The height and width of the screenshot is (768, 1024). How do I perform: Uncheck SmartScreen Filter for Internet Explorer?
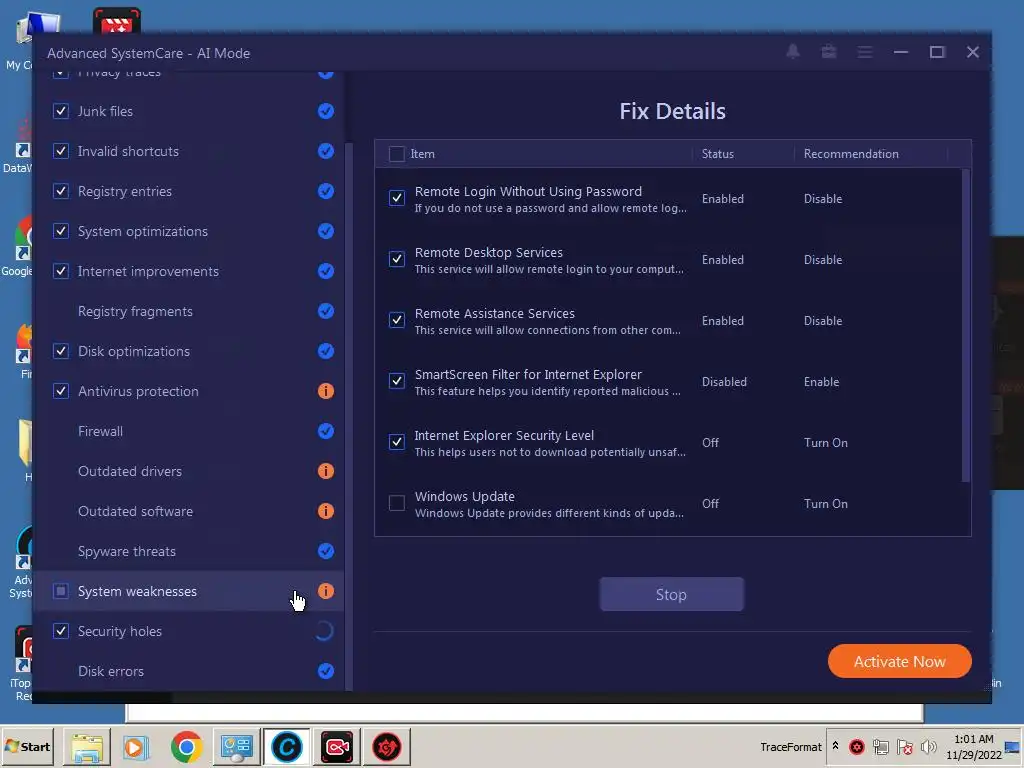coord(396,381)
